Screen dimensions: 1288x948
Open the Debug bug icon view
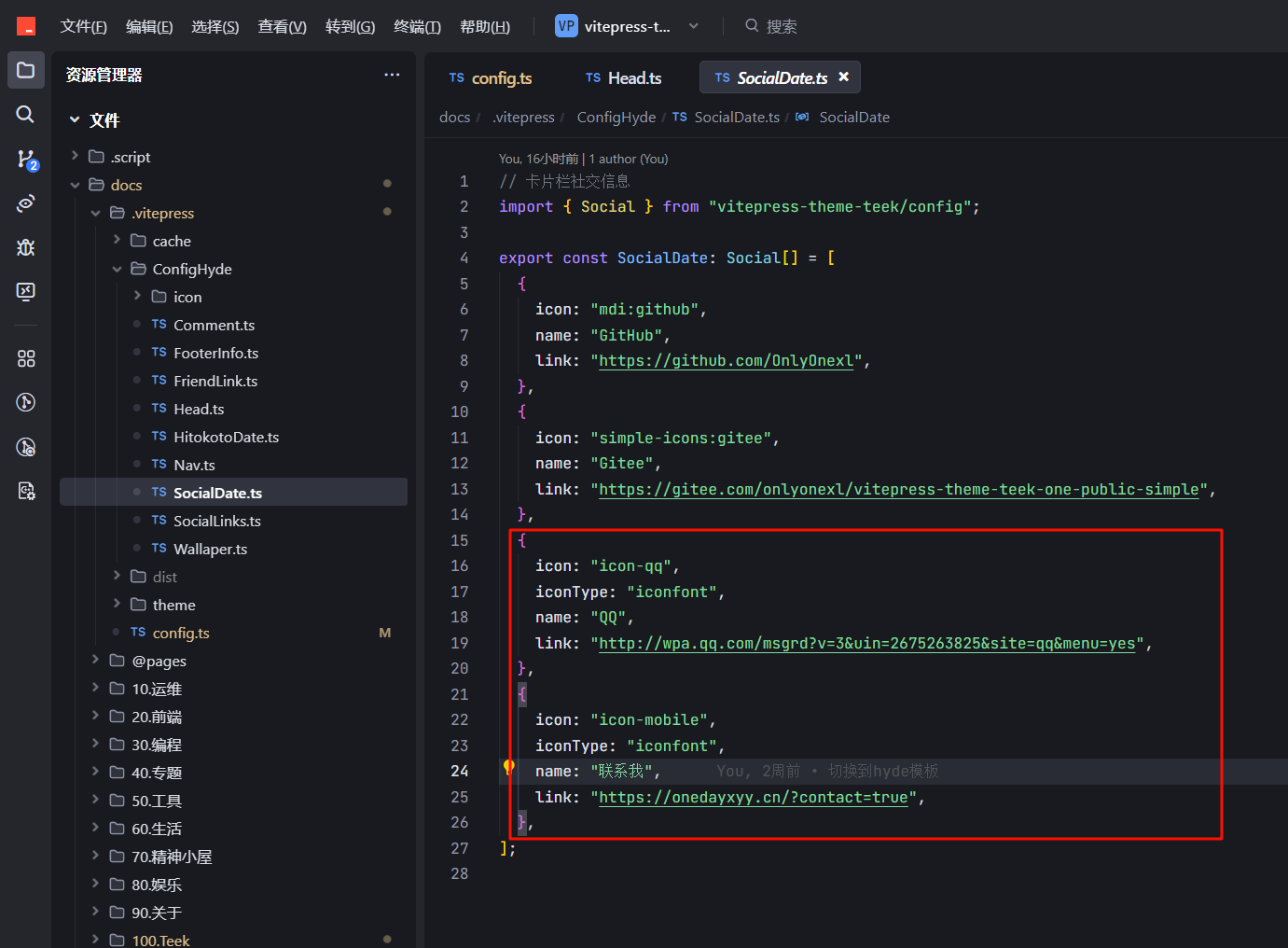tap(26, 247)
